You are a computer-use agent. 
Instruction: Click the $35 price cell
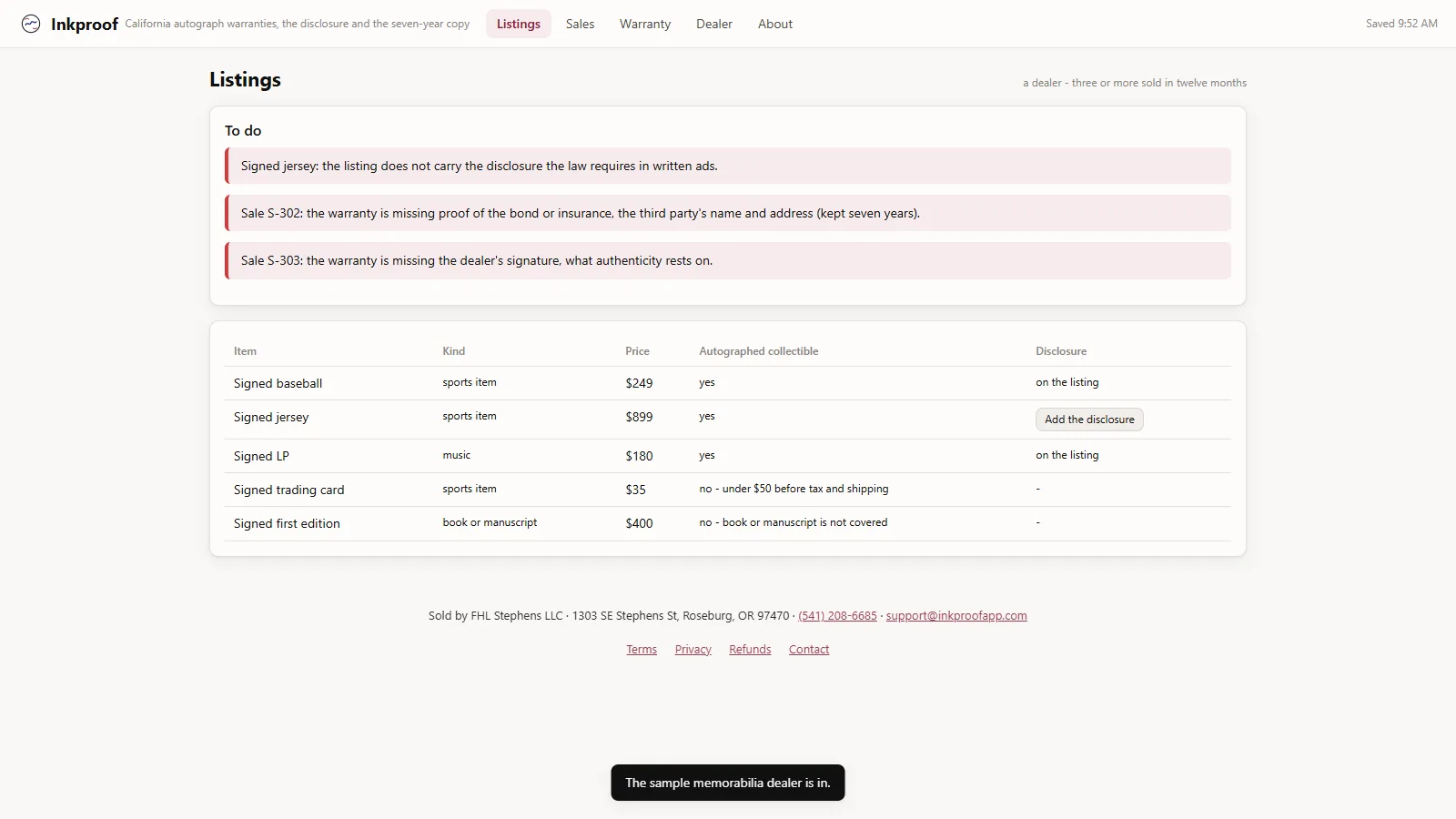click(x=635, y=490)
